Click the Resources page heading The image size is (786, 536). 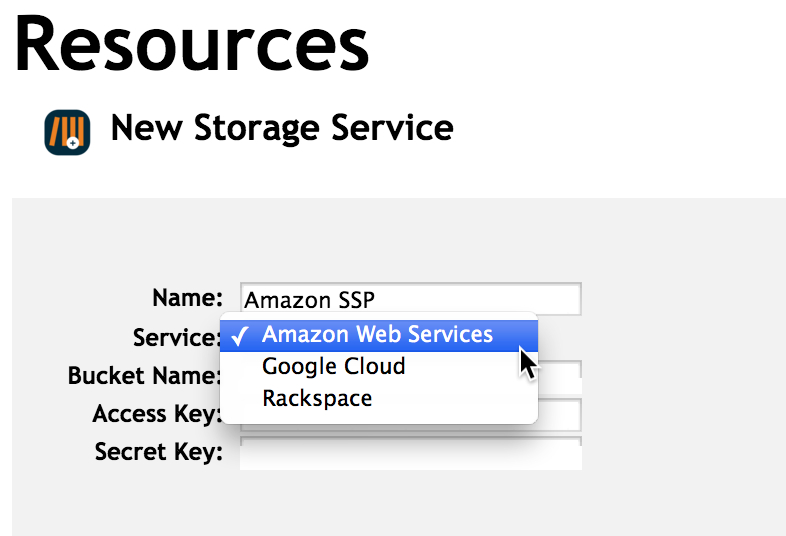tap(192, 44)
